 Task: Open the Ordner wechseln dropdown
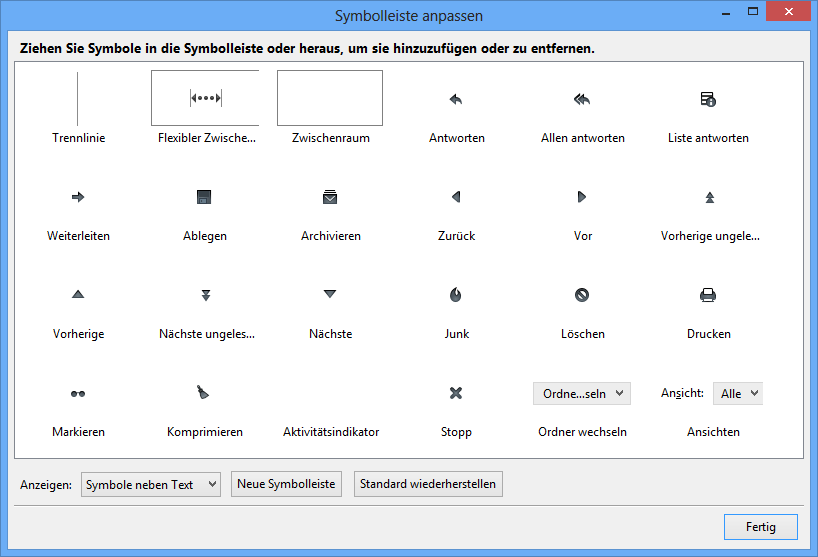pos(582,393)
